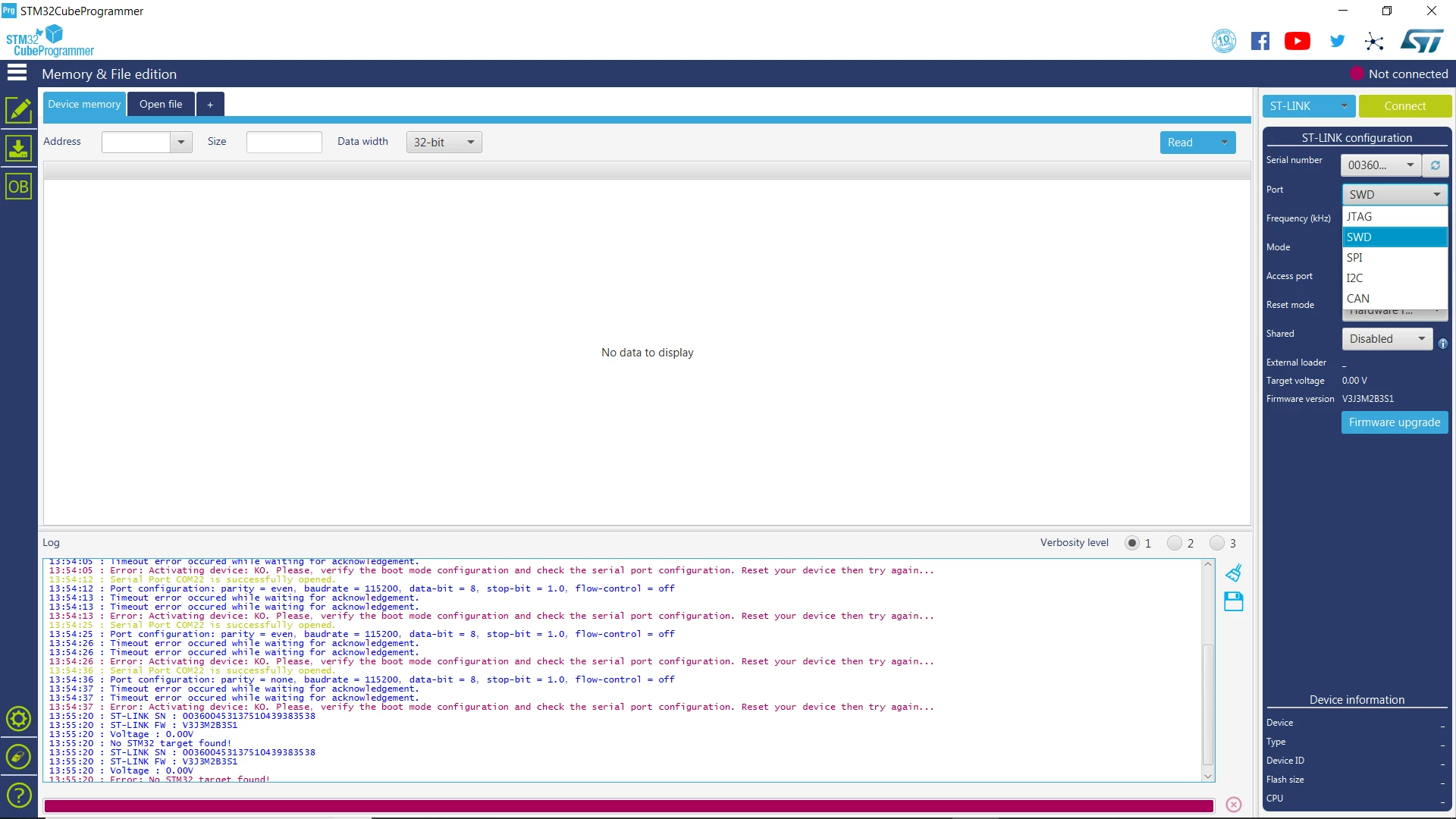Open the help question mark icon
1456x819 pixels.
coord(18,795)
